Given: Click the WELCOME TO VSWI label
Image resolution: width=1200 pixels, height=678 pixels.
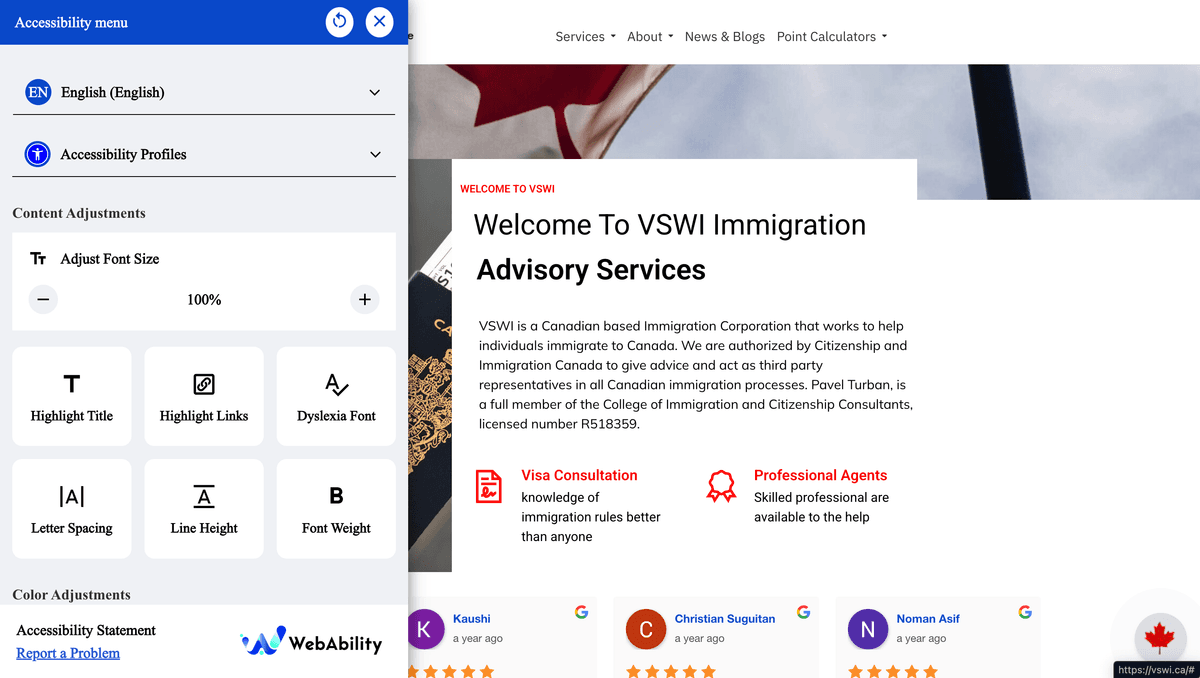Looking at the screenshot, I should tap(507, 189).
